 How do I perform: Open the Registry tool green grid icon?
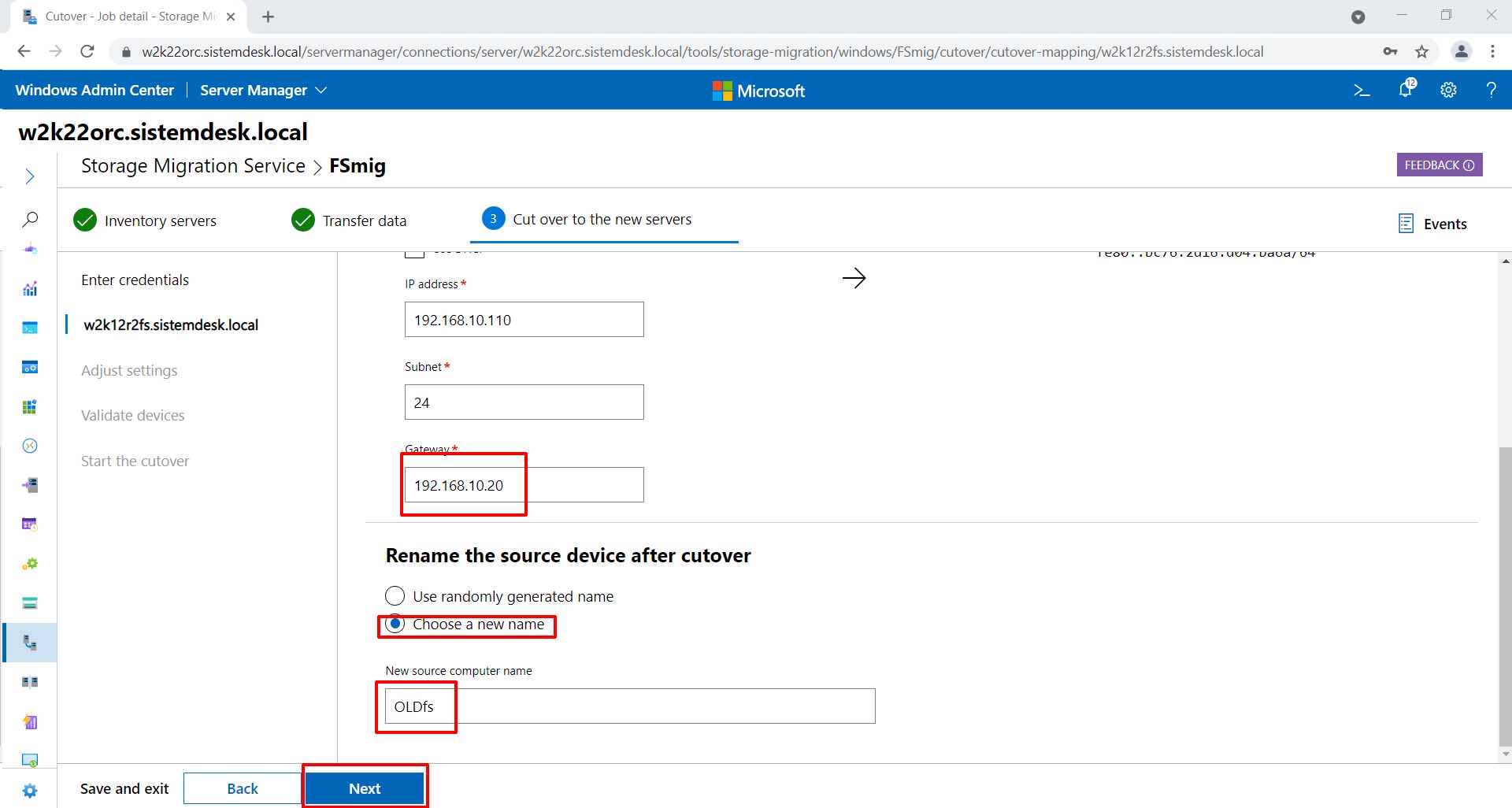click(30, 406)
